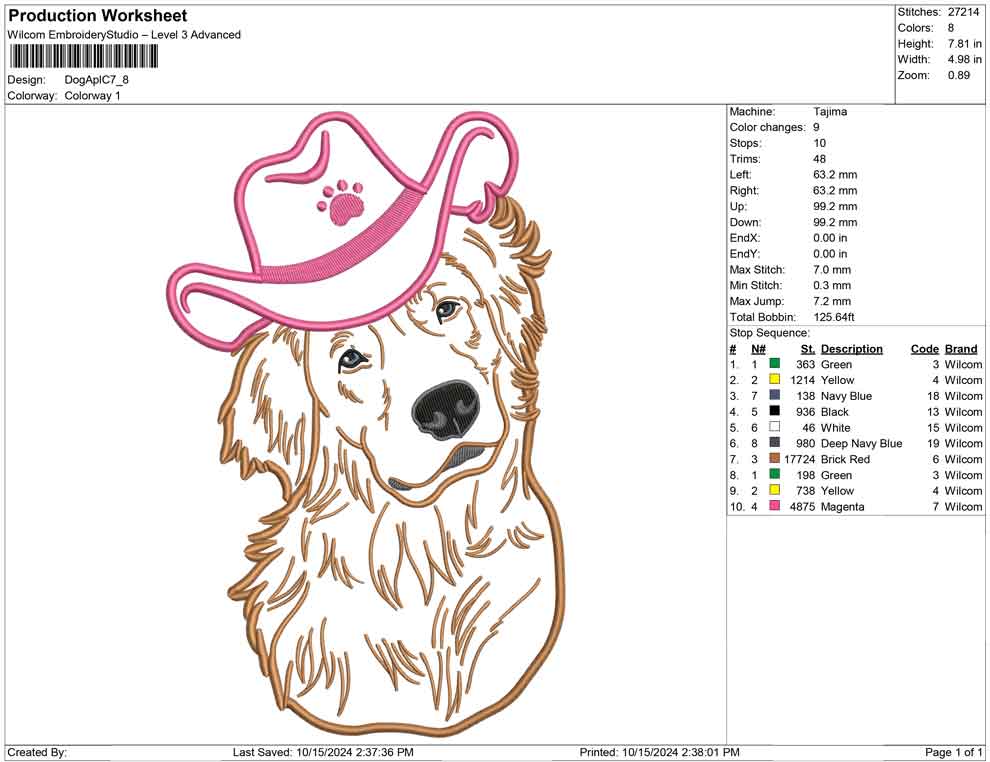Click the Brand column header
This screenshot has height=762, width=990.
pos(960,348)
